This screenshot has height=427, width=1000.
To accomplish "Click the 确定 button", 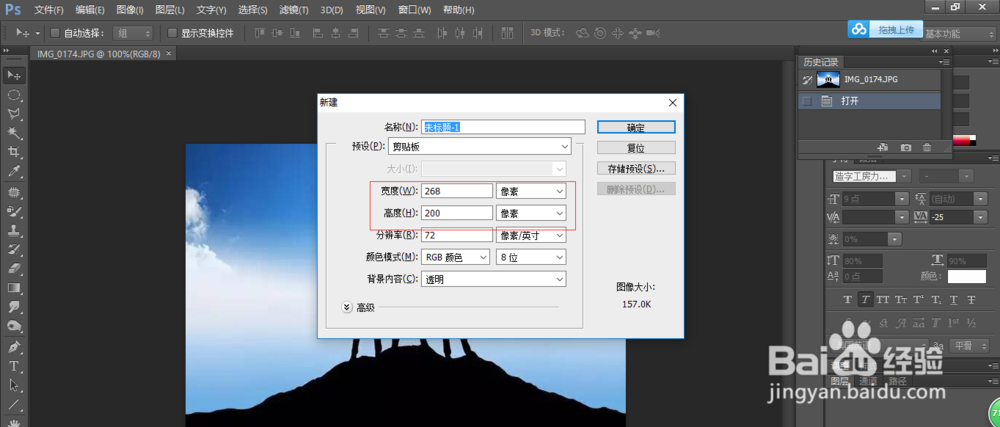I will 636,127.
